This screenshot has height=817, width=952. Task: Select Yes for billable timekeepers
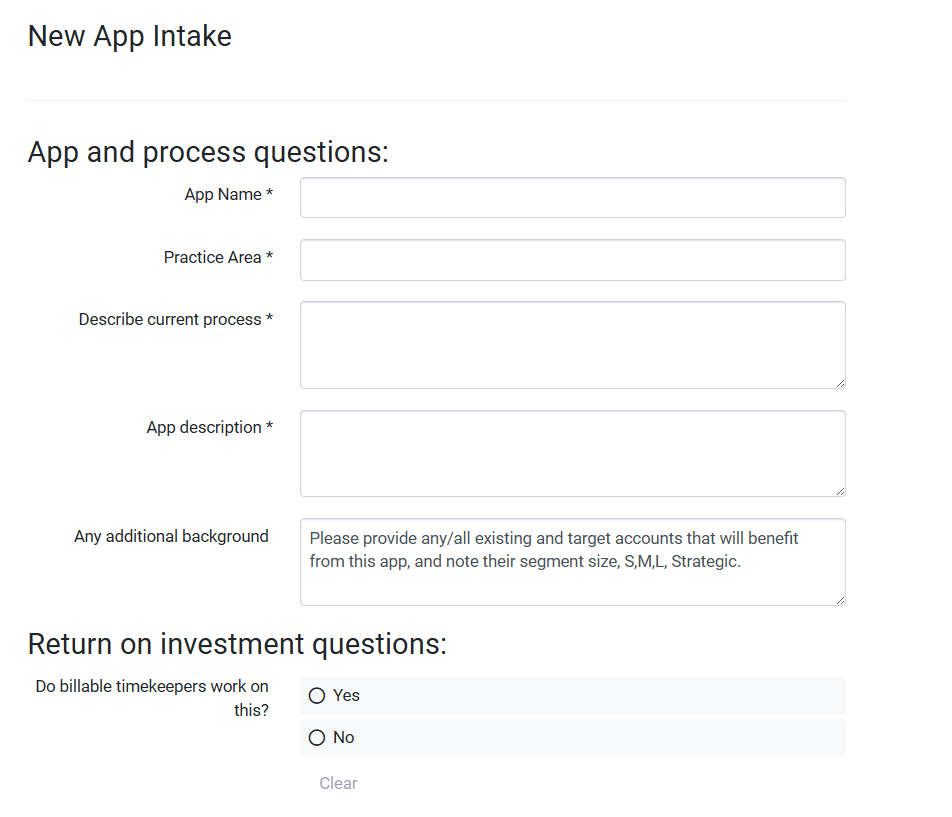point(317,696)
